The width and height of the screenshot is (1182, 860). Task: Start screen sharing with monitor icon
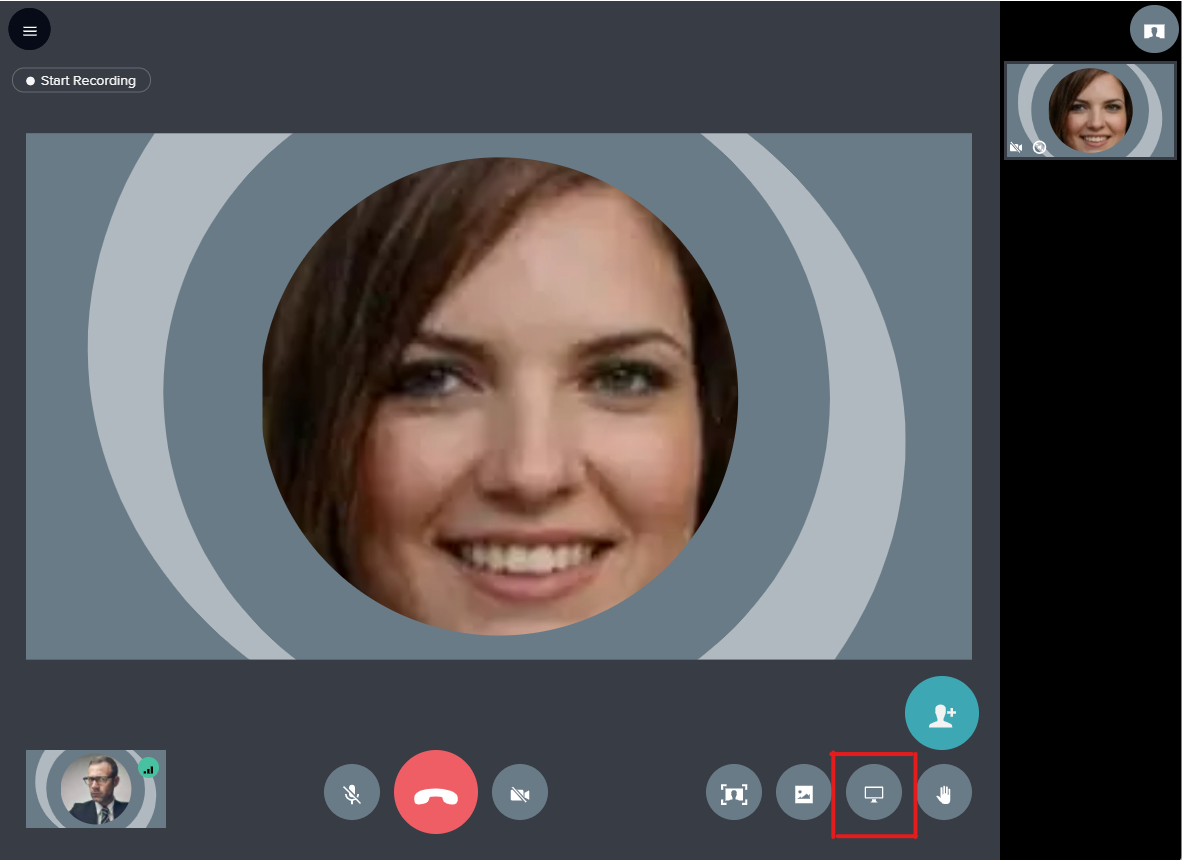(874, 792)
